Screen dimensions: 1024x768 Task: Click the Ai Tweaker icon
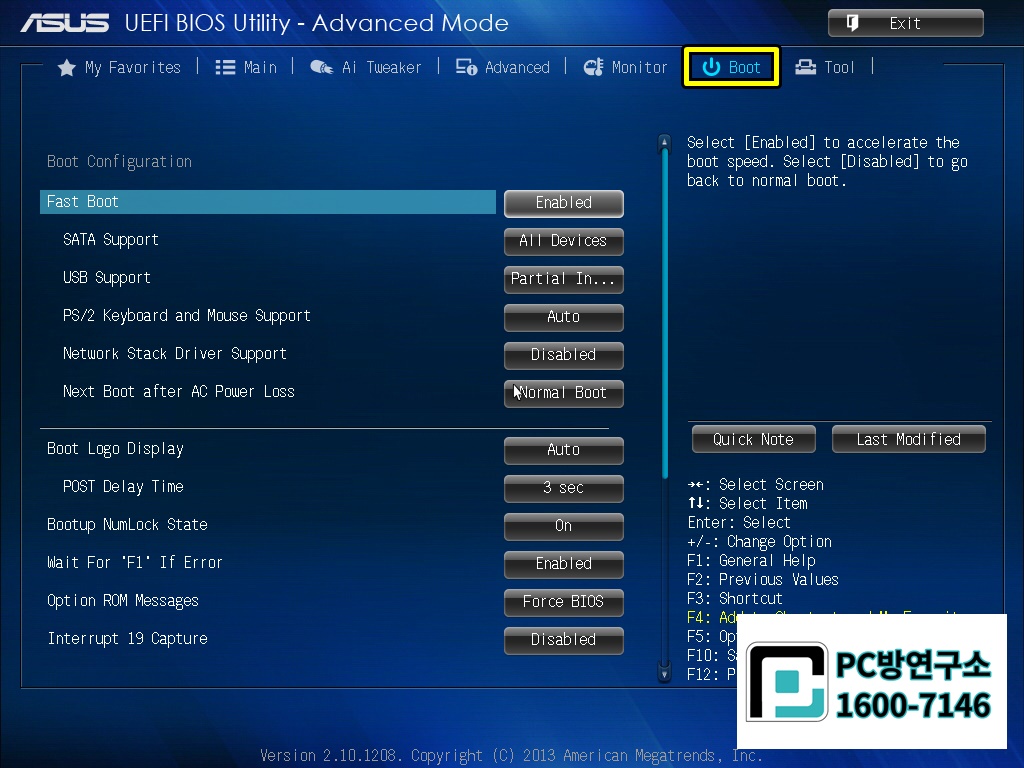(x=321, y=67)
